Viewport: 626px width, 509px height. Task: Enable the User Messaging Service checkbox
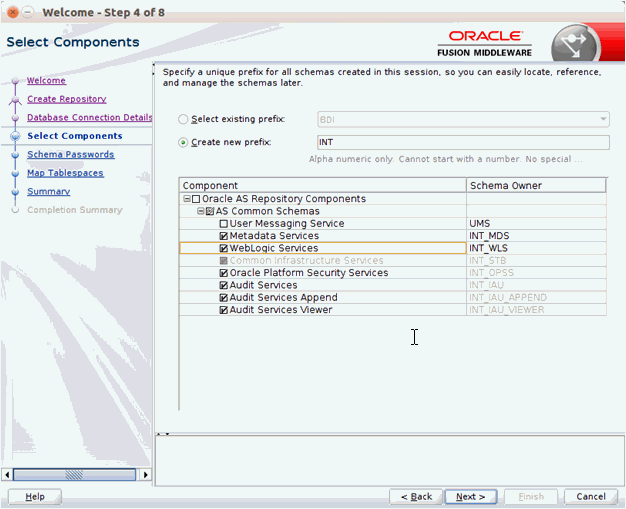click(x=224, y=224)
